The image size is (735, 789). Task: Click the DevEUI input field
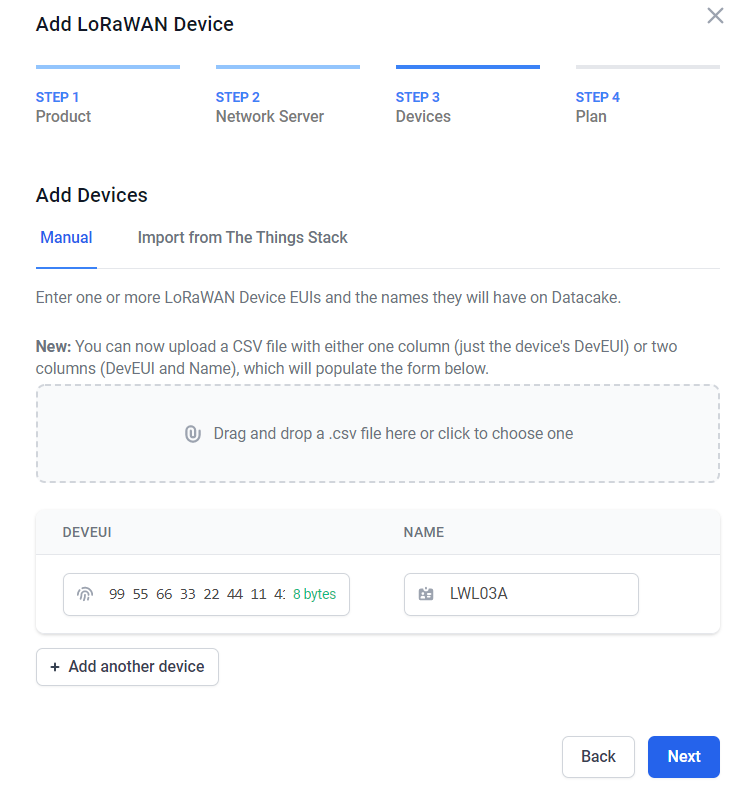tap(206, 594)
